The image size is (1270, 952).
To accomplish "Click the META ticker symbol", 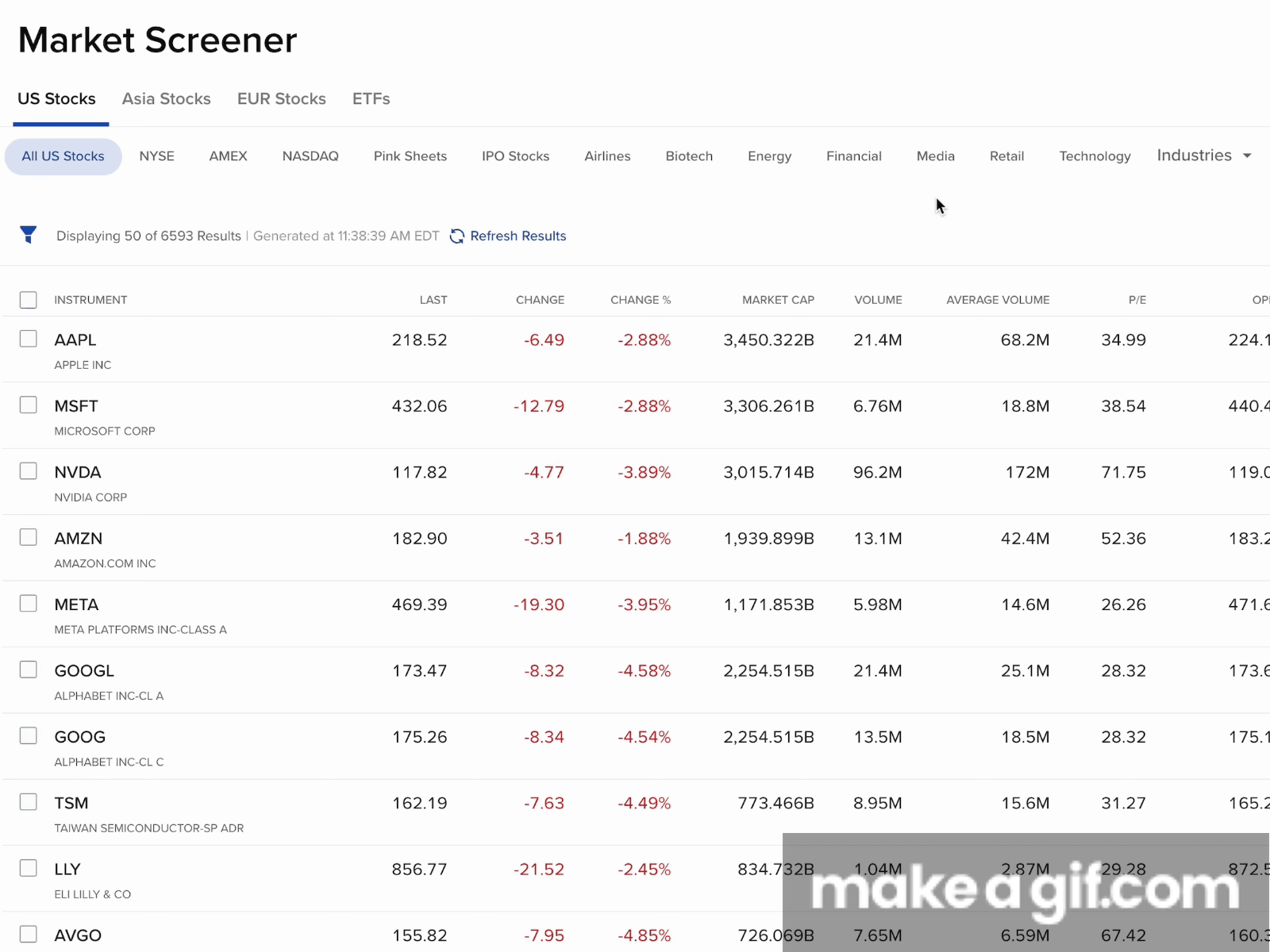I will [x=76, y=605].
